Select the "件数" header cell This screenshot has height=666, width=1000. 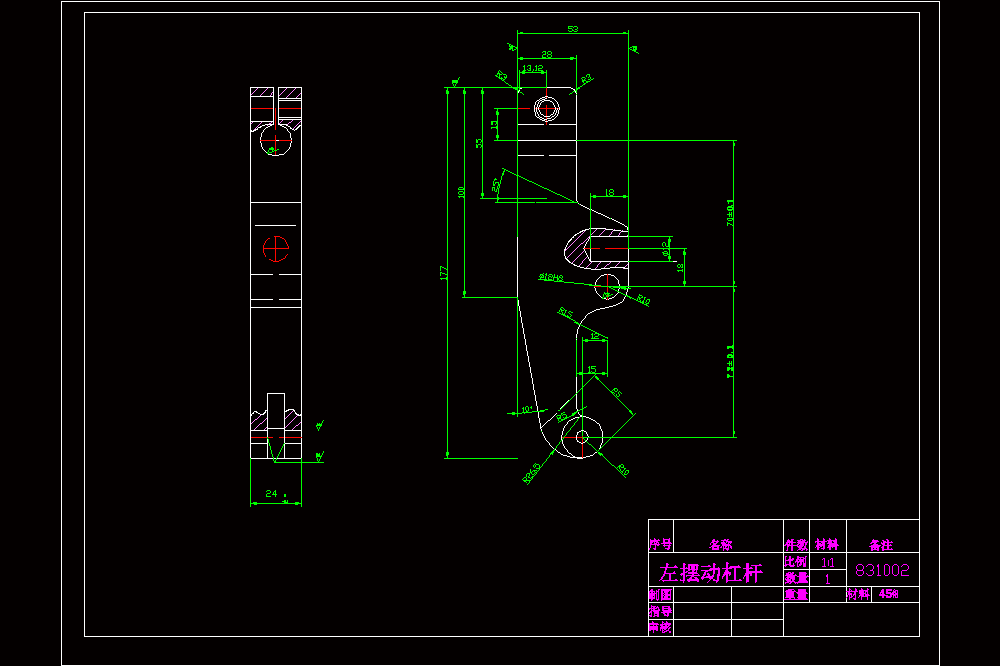(796, 544)
